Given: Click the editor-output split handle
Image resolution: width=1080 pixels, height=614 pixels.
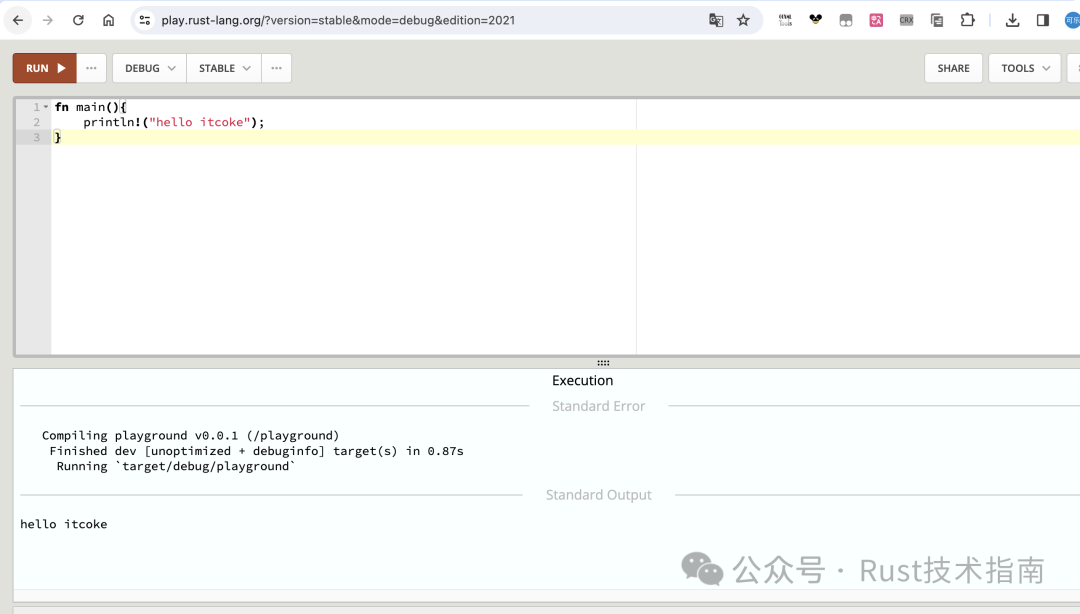Looking at the screenshot, I should point(603,362).
